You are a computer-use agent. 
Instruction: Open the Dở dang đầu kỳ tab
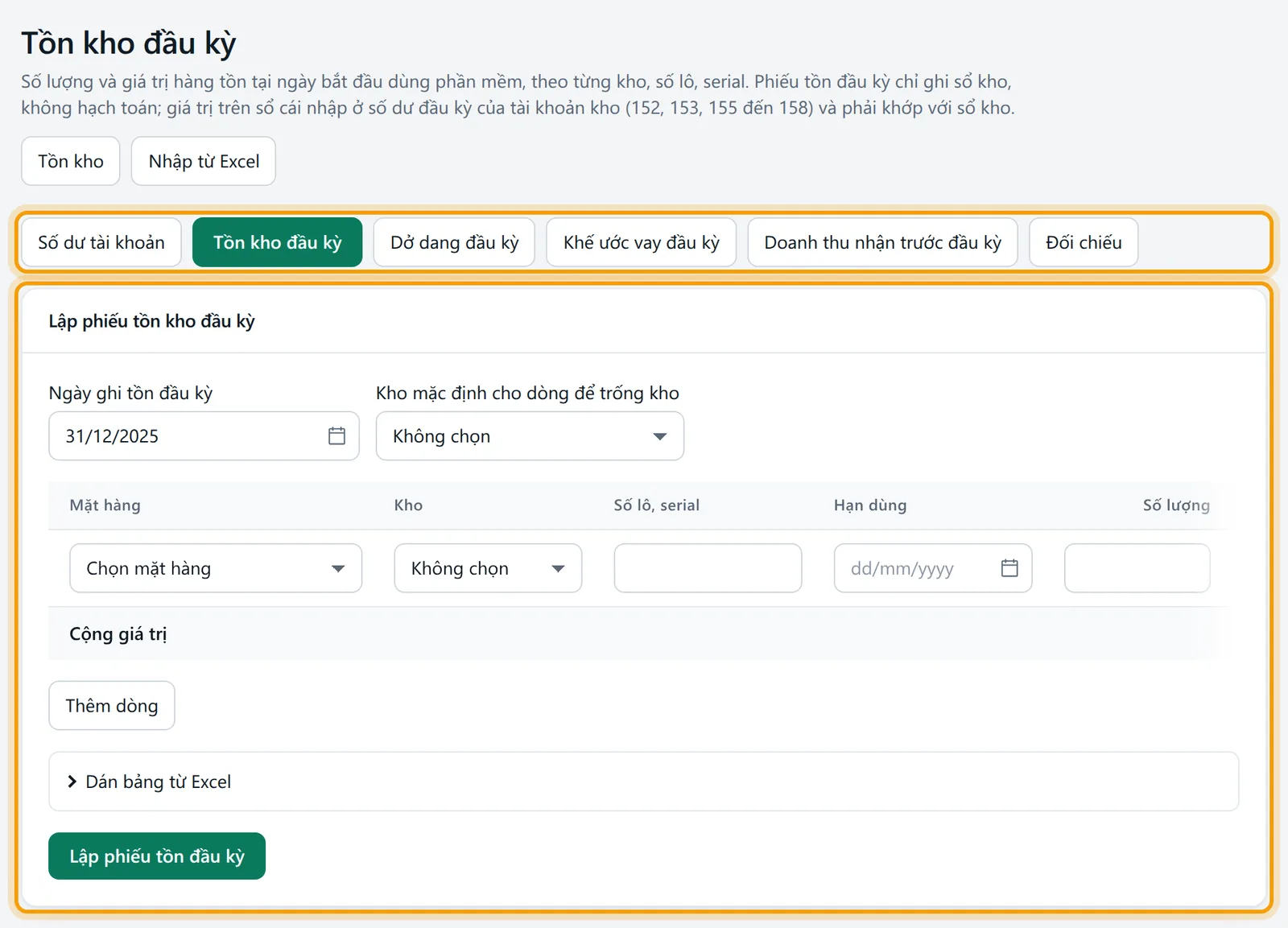coord(454,242)
